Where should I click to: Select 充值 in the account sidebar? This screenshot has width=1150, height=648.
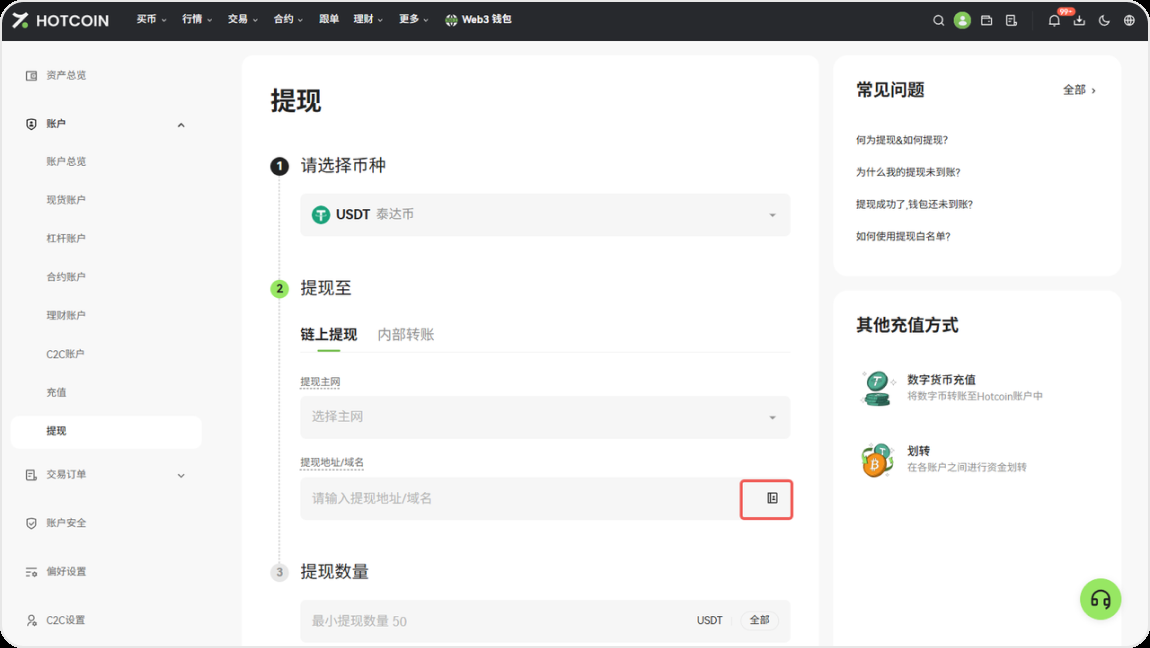56,393
